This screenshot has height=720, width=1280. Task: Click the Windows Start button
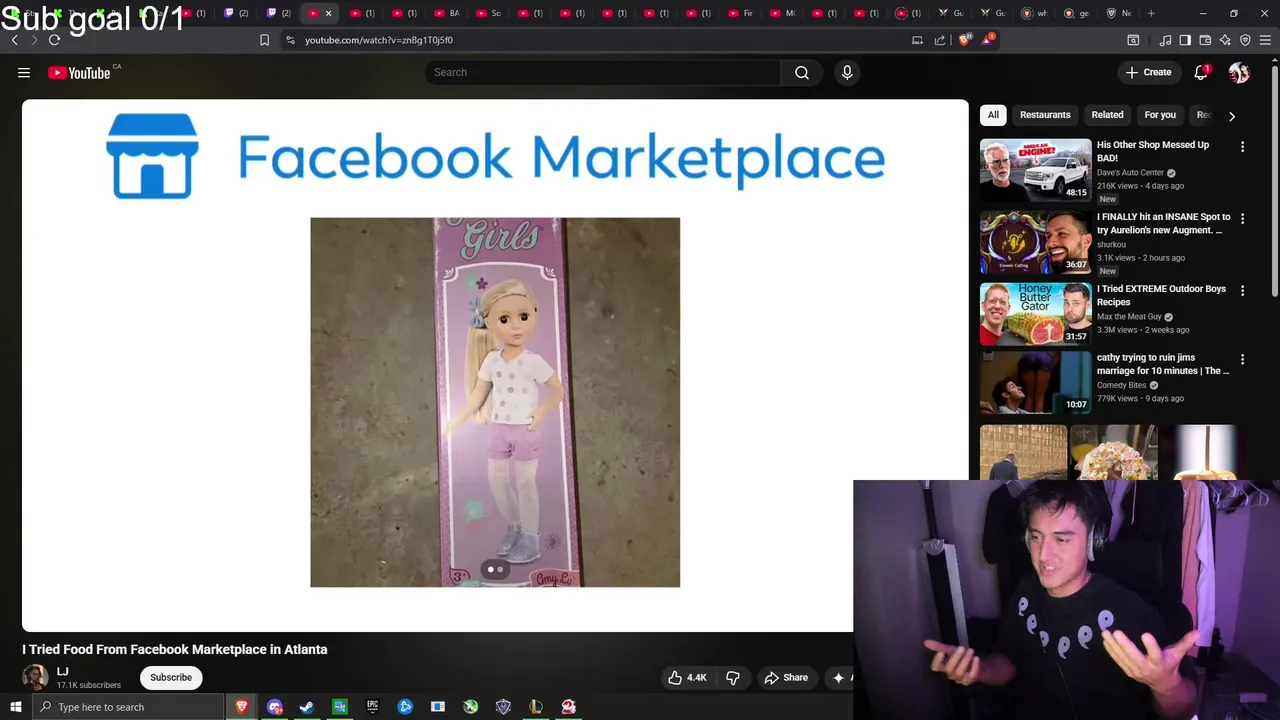(15, 707)
